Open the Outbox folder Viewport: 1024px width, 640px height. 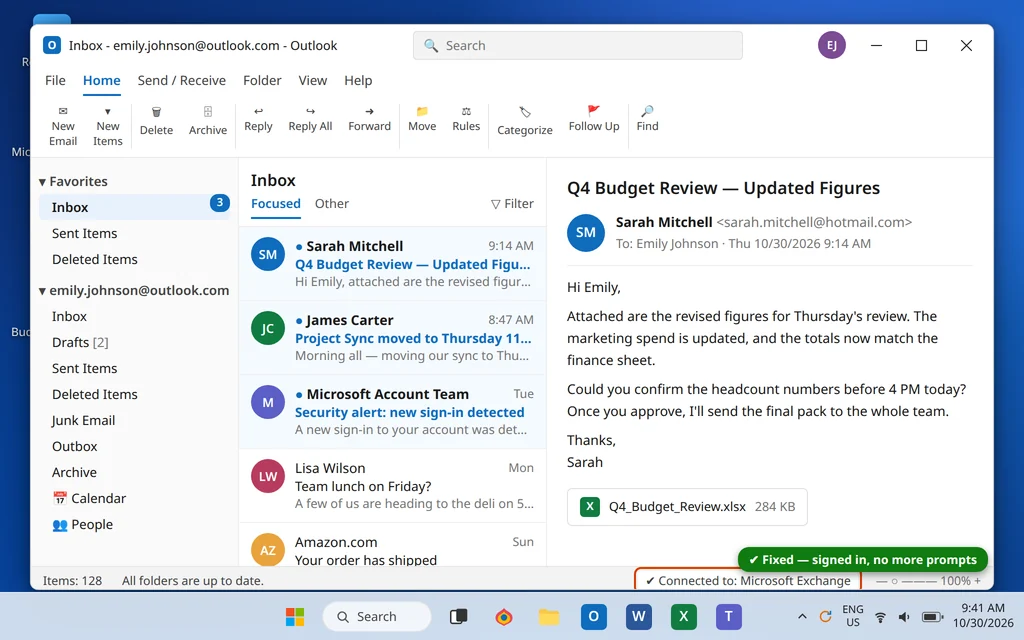pyautogui.click(x=134, y=447)
